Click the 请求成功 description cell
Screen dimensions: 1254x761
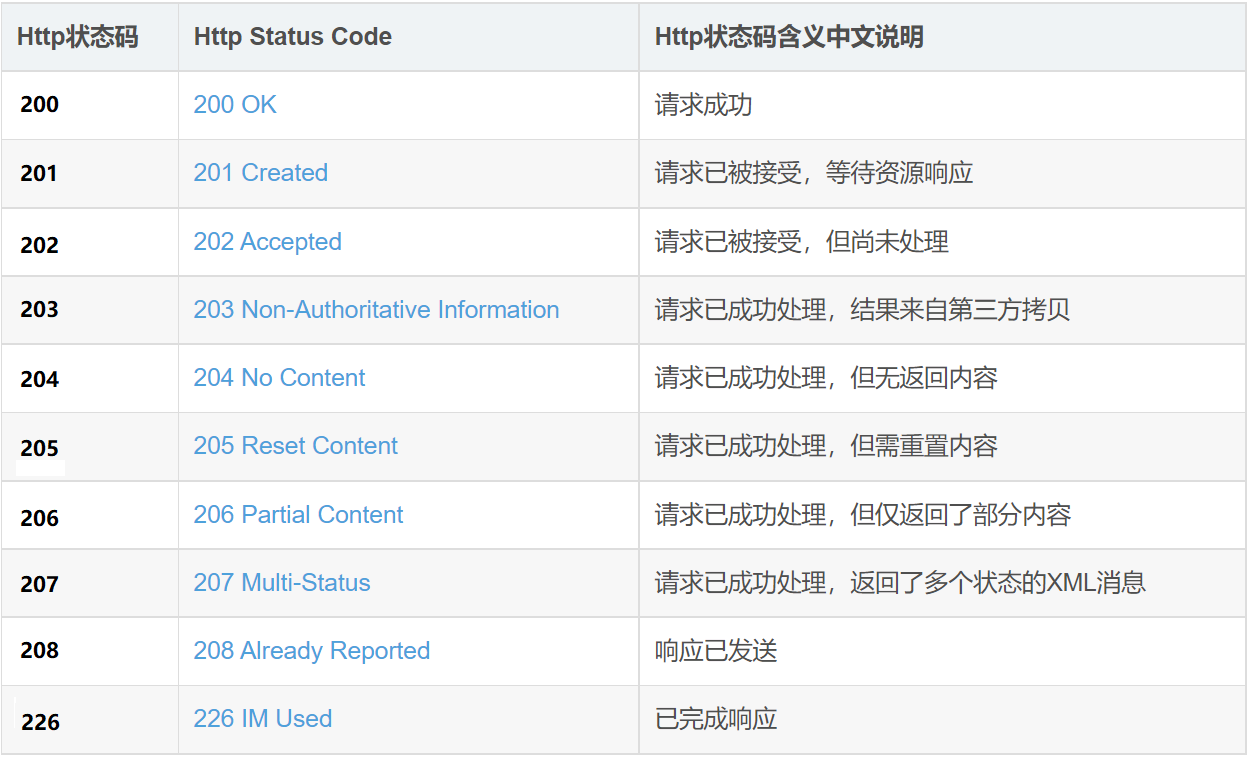pos(703,105)
